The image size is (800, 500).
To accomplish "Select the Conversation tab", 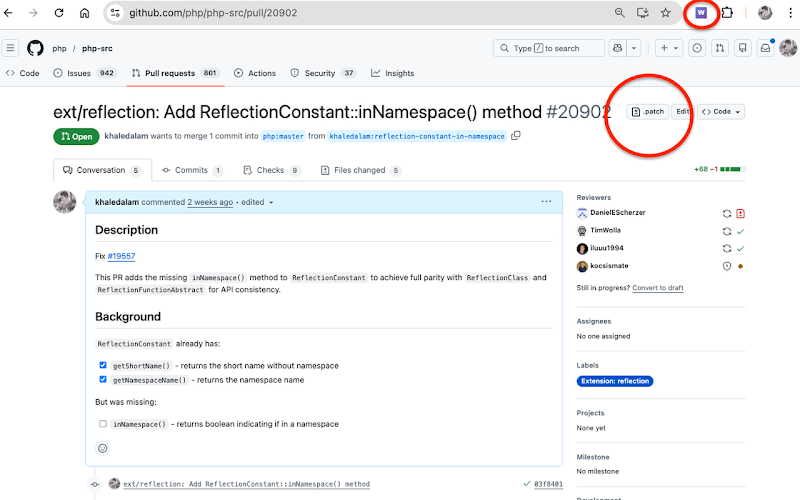I will coord(102,170).
